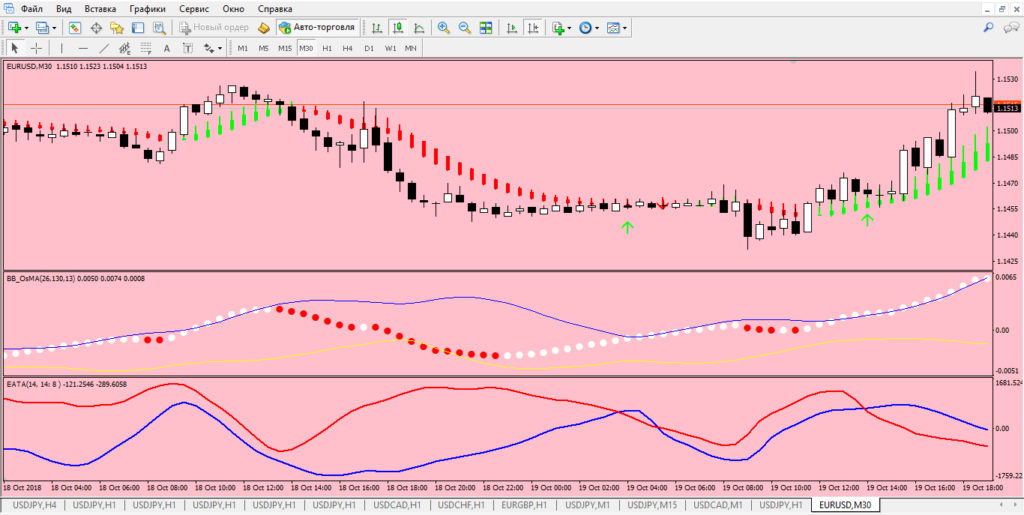Expand the new chart dropdown arrow
Screen dimensions: 1024x515
[27, 28]
